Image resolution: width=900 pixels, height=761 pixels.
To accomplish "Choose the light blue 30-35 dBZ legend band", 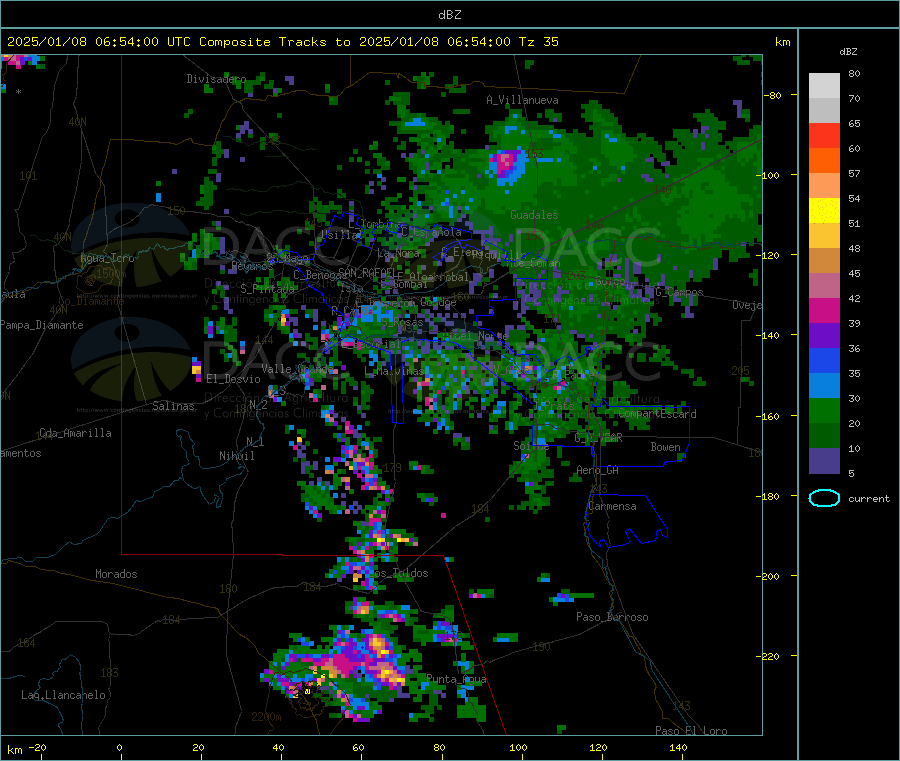I will click(824, 386).
